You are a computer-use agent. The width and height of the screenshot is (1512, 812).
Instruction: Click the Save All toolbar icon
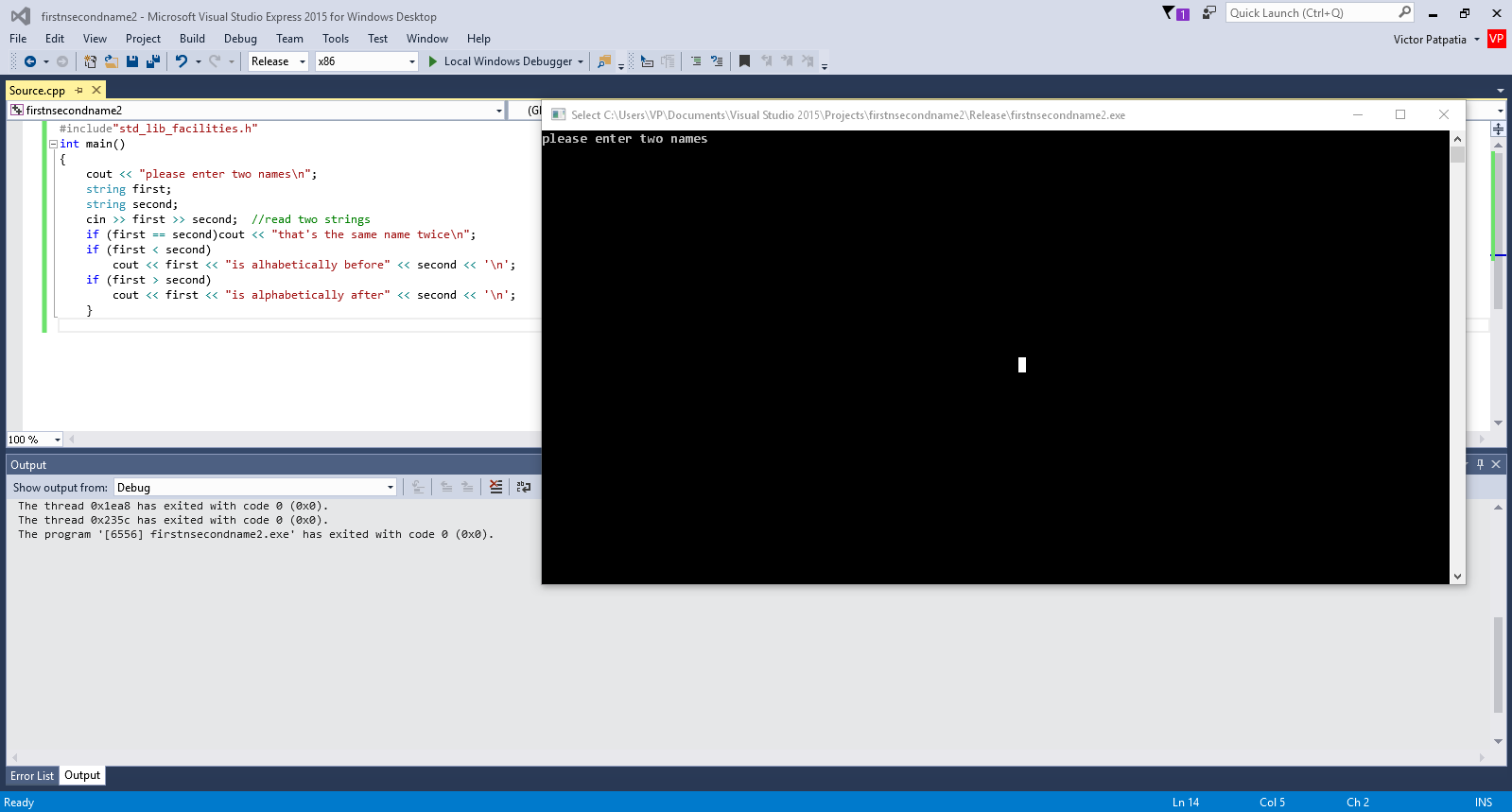pos(152,61)
